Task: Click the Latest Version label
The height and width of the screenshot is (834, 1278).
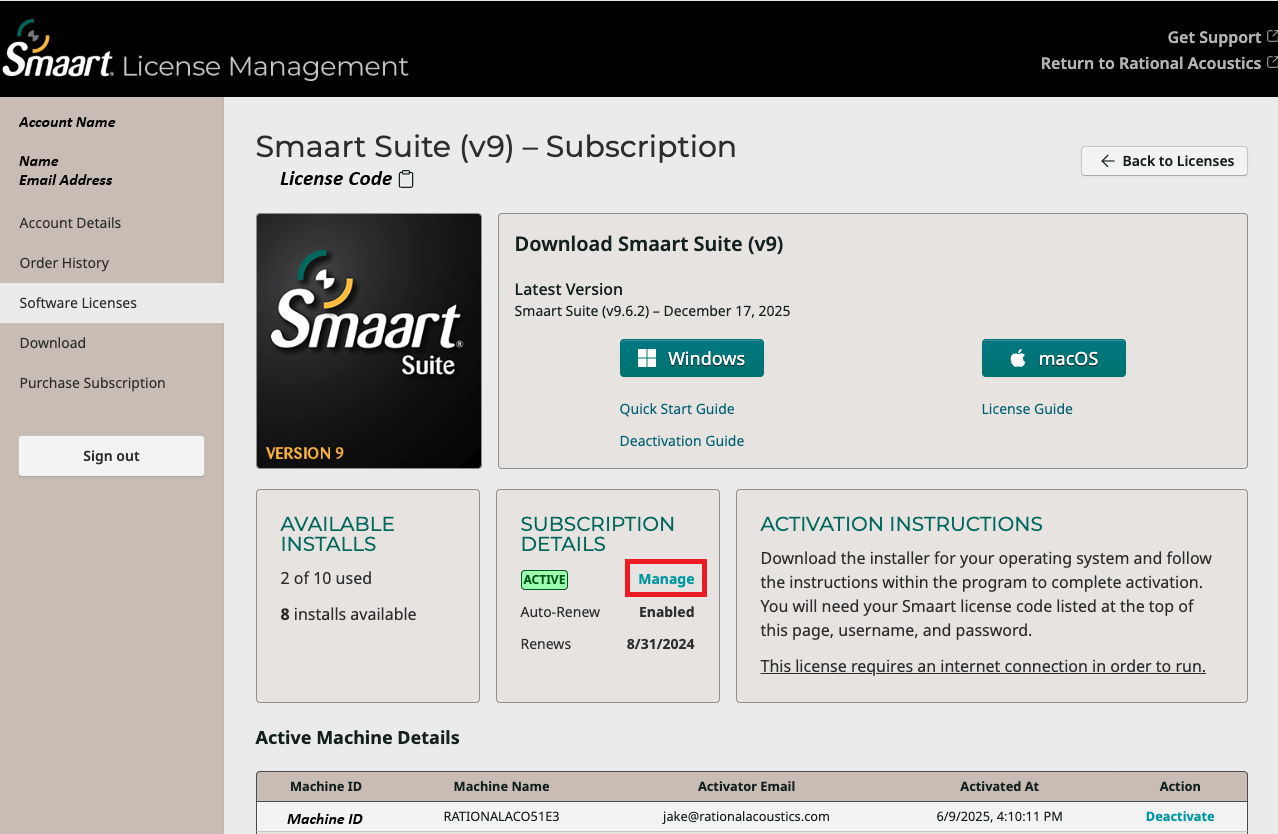Action: pos(568,289)
